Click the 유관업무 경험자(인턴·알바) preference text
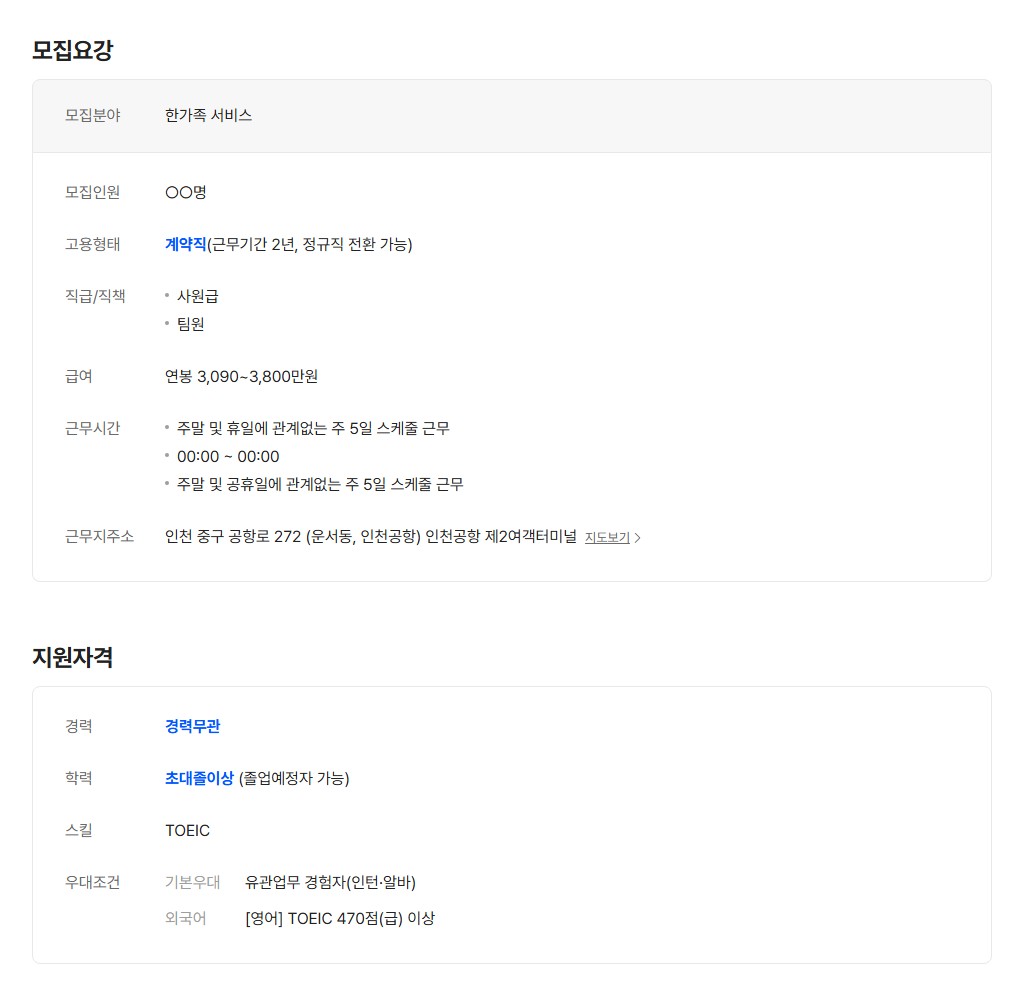Image resolution: width=1031 pixels, height=989 pixels. pos(330,882)
